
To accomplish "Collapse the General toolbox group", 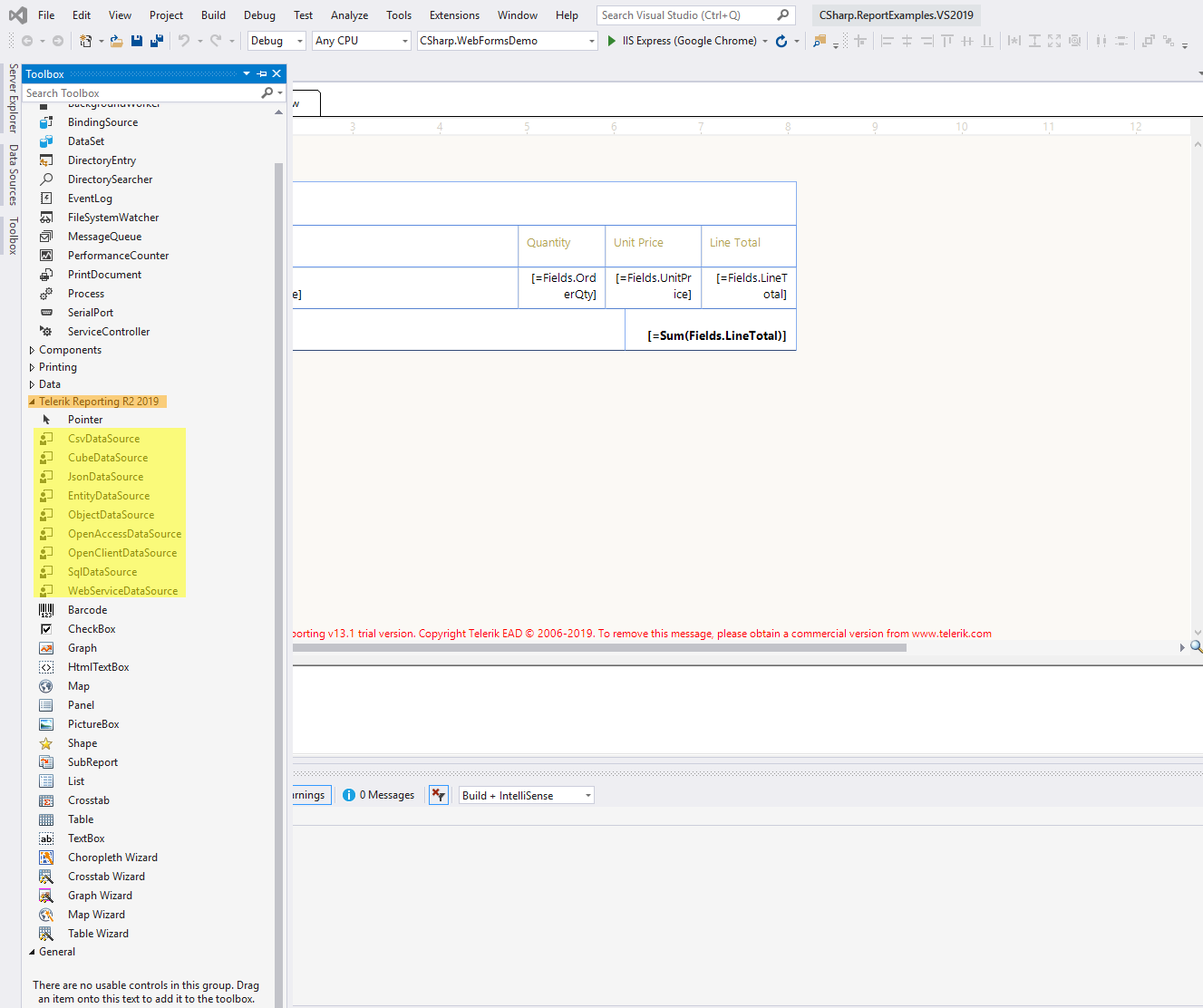I will 33,952.
